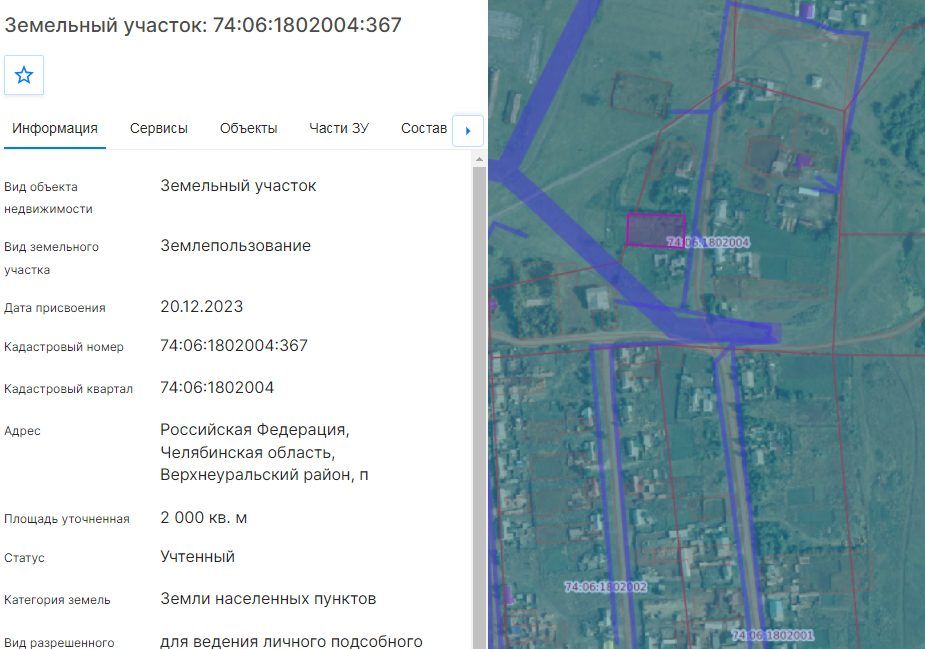Click map label 74:06:1802001
925x649 pixels.
point(773,635)
